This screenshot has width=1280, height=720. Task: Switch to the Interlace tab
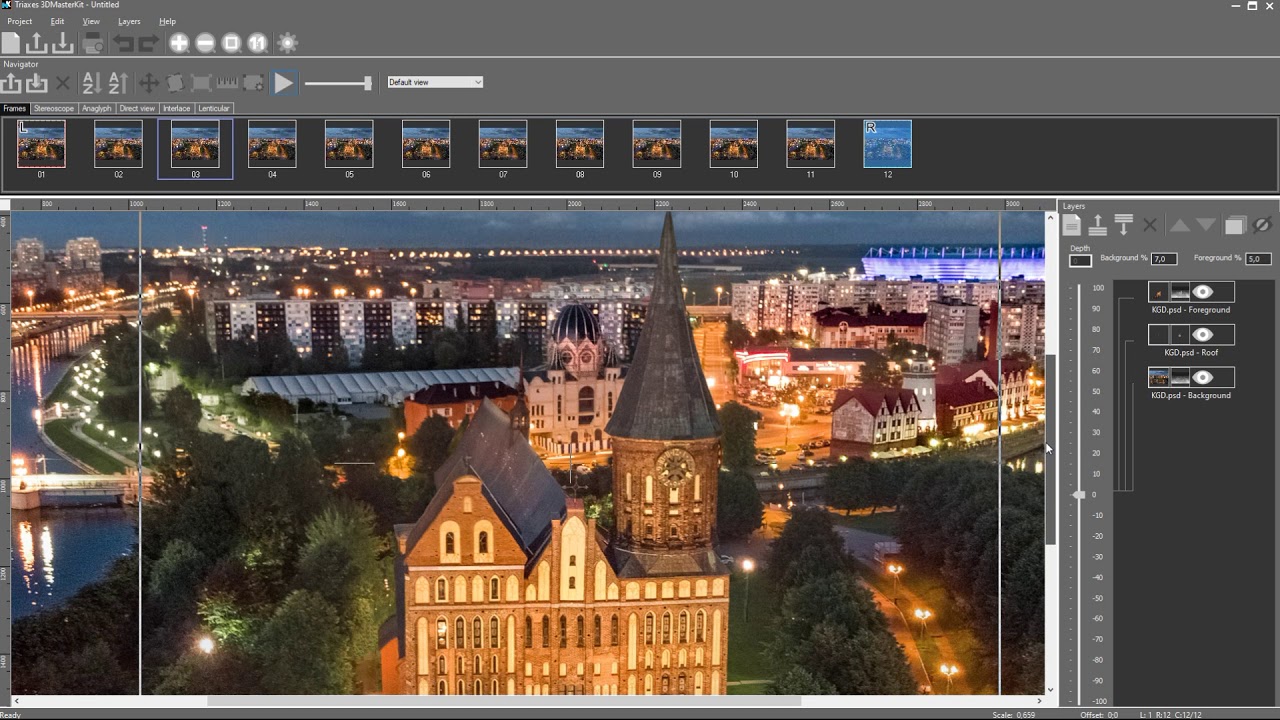click(176, 108)
